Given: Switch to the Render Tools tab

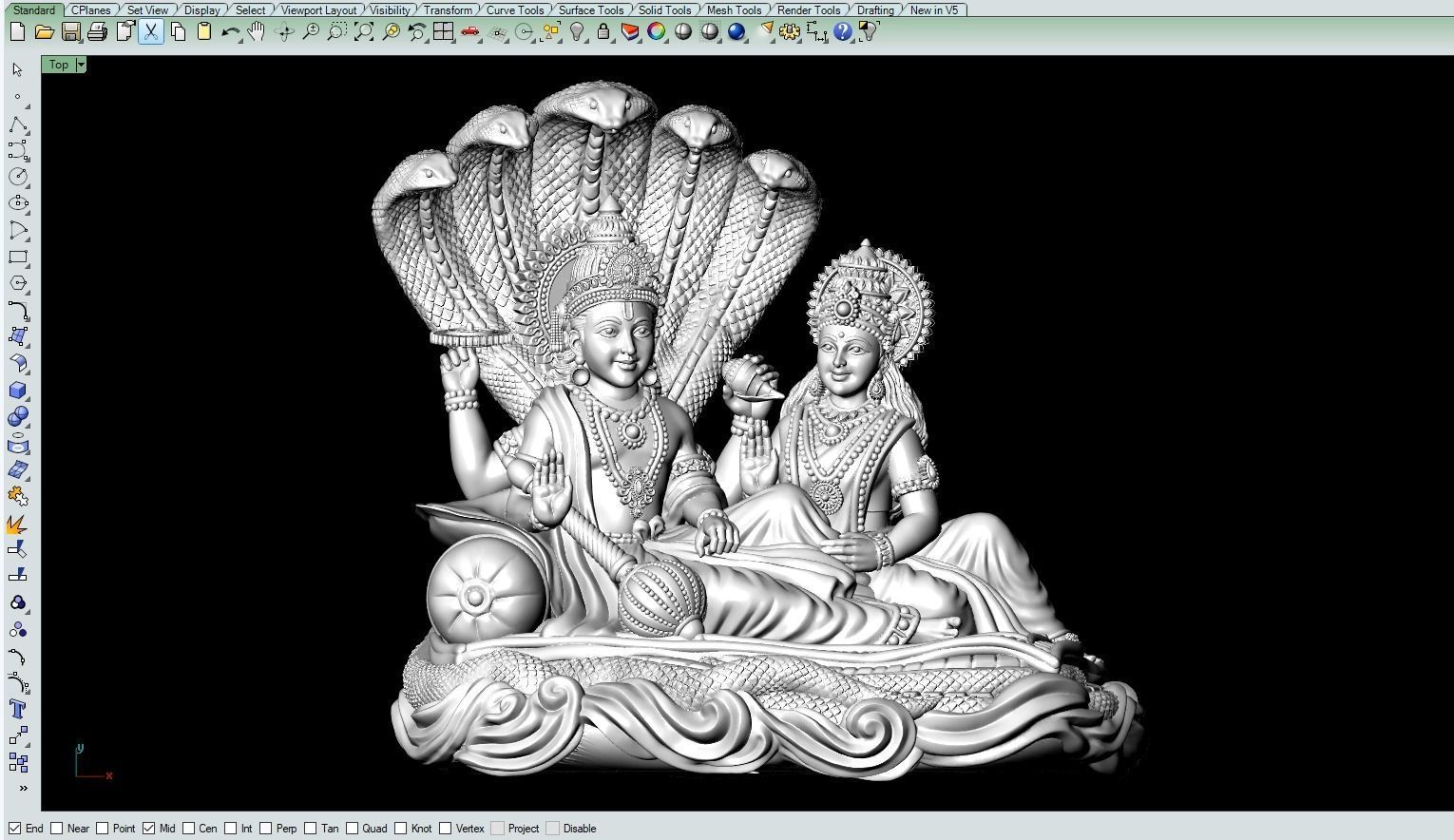Looking at the screenshot, I should (808, 10).
